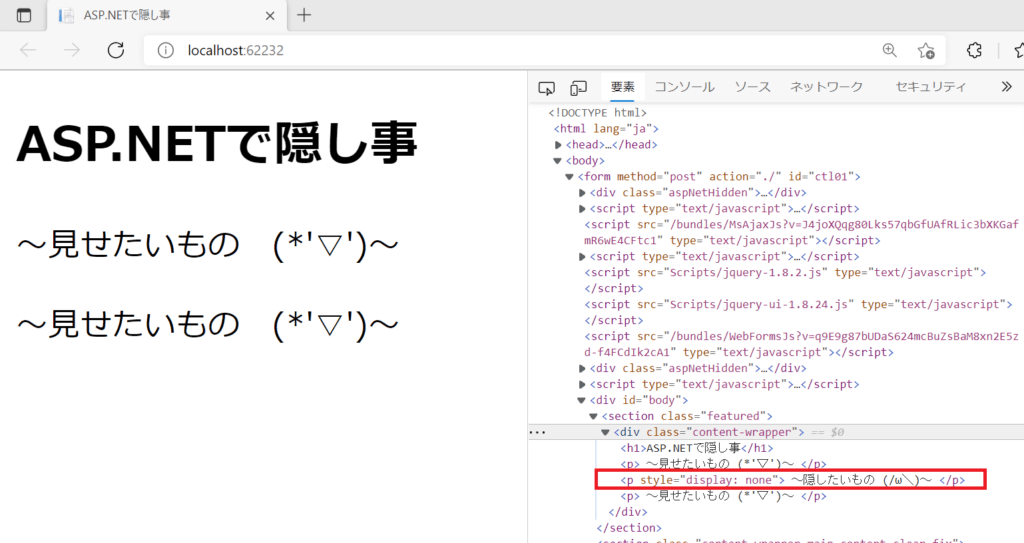Screen dimensions: 1024x543
Task: Go forward to the next page
Action: coord(72,50)
